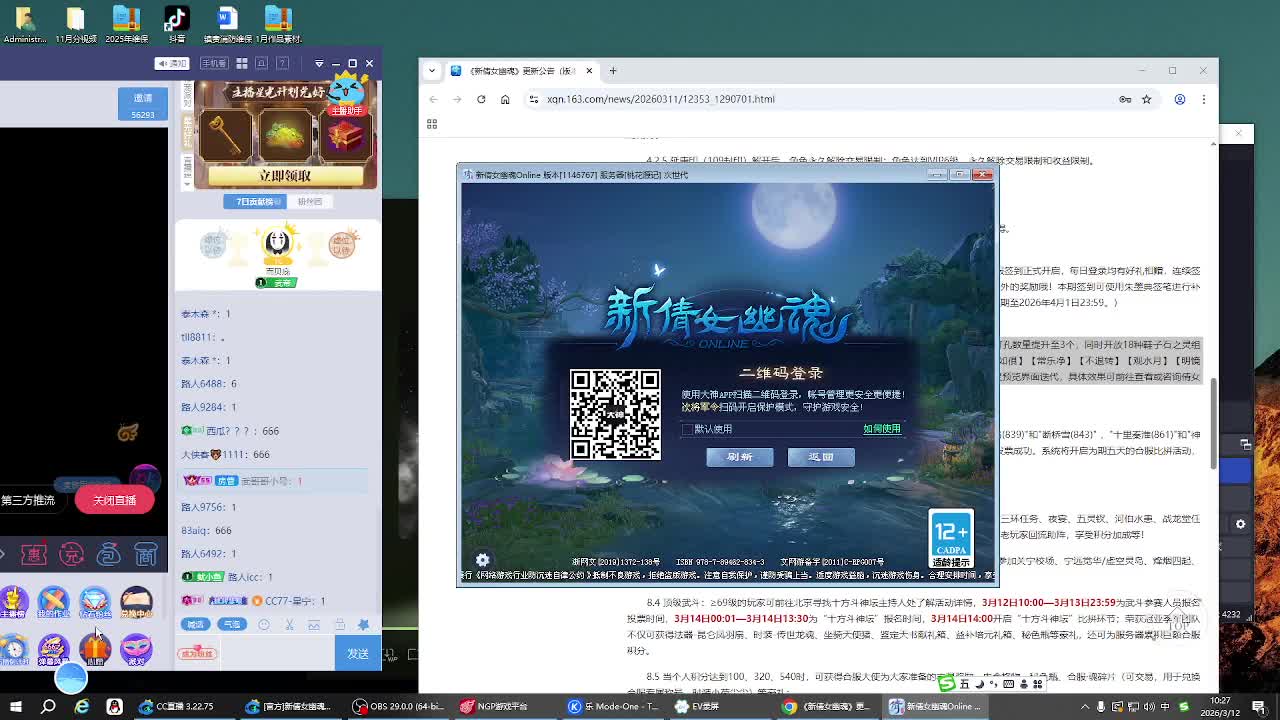Switch to the 7日贡献榜 tab
Image resolution: width=1280 pixels, height=720 pixels.
255,202
